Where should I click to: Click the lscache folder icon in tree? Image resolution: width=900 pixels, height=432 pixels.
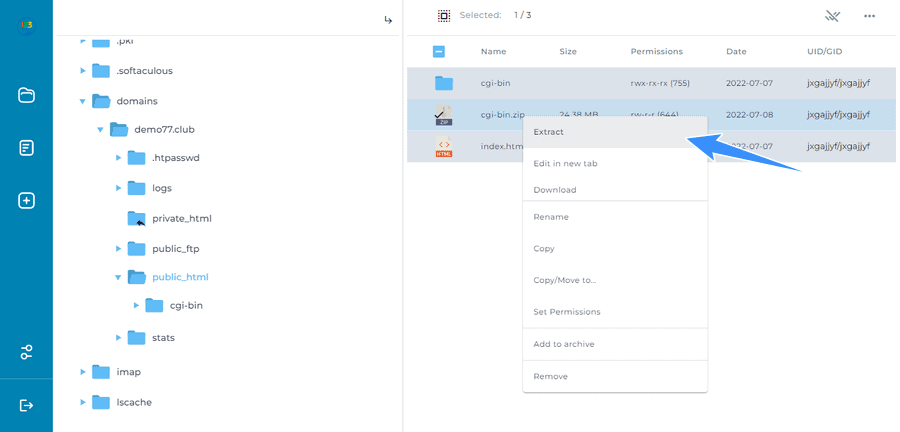(x=101, y=402)
